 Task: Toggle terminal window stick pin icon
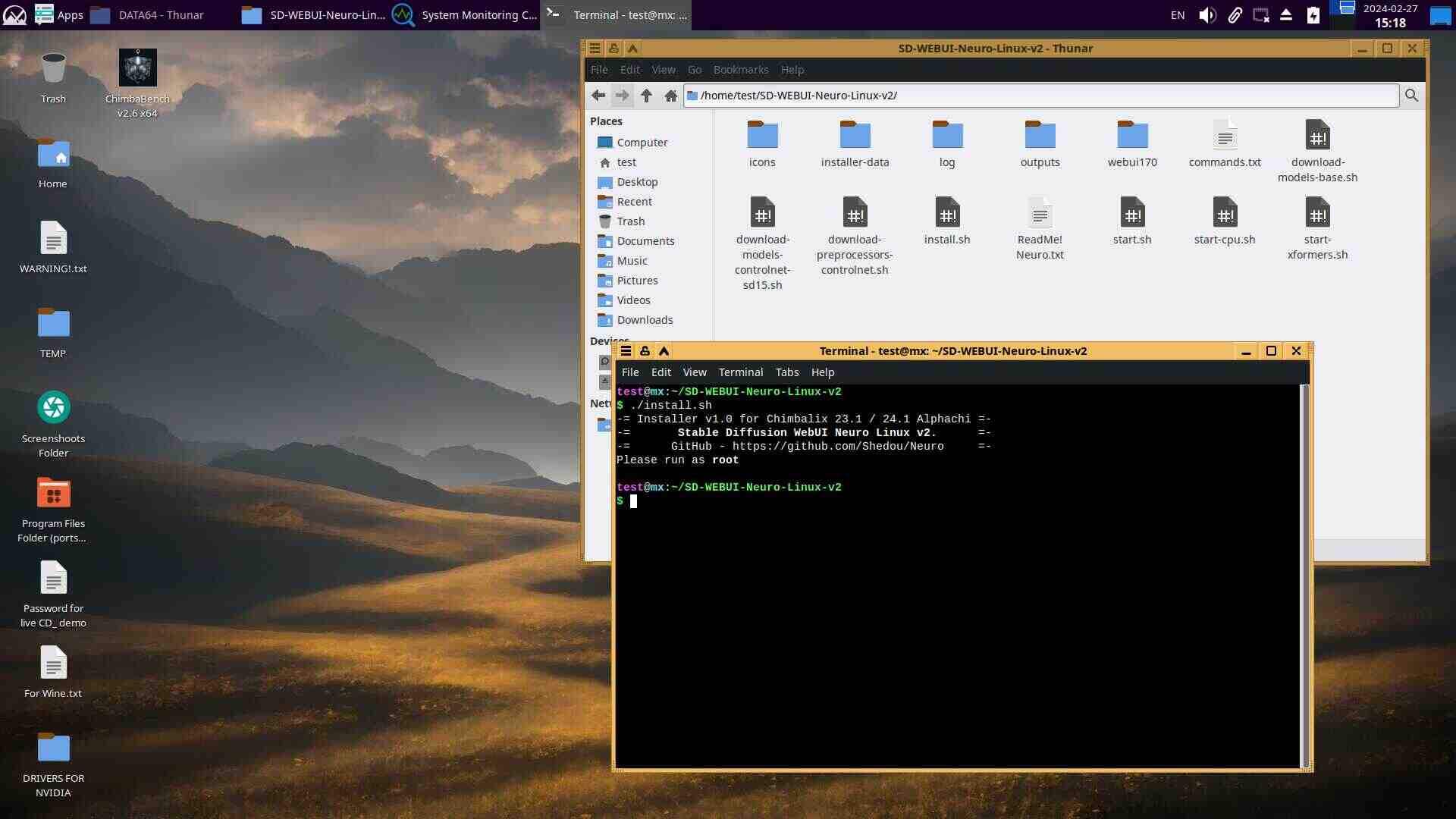click(645, 351)
